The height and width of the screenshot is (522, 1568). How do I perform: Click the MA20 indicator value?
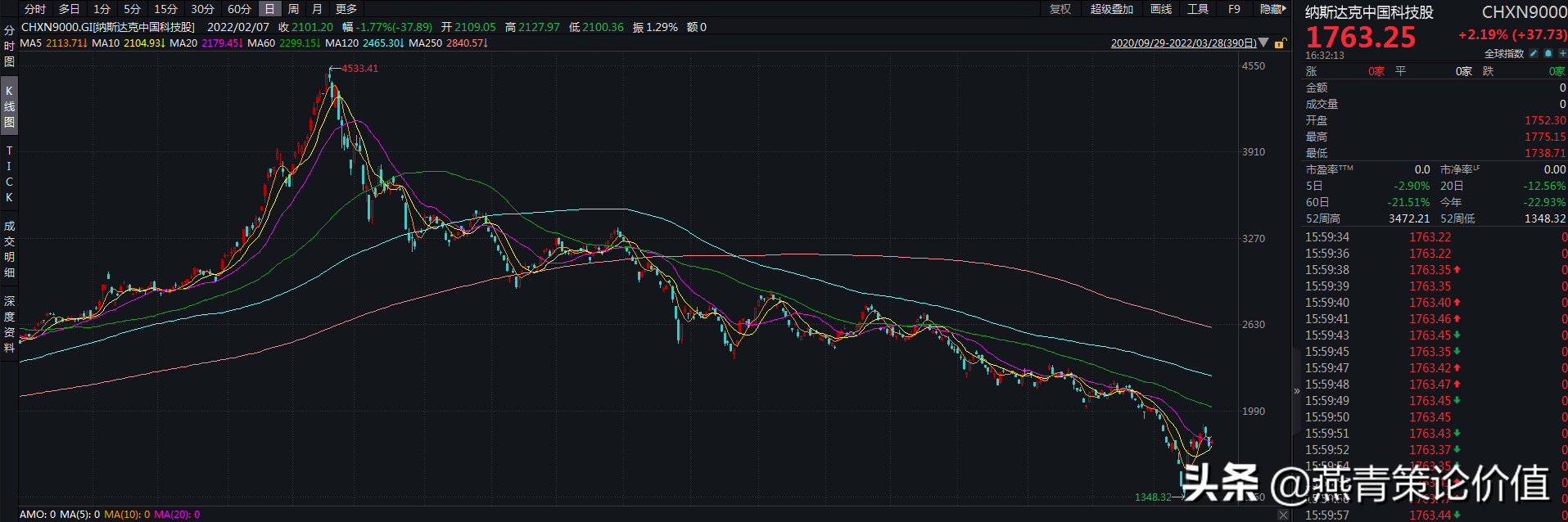coord(222,43)
